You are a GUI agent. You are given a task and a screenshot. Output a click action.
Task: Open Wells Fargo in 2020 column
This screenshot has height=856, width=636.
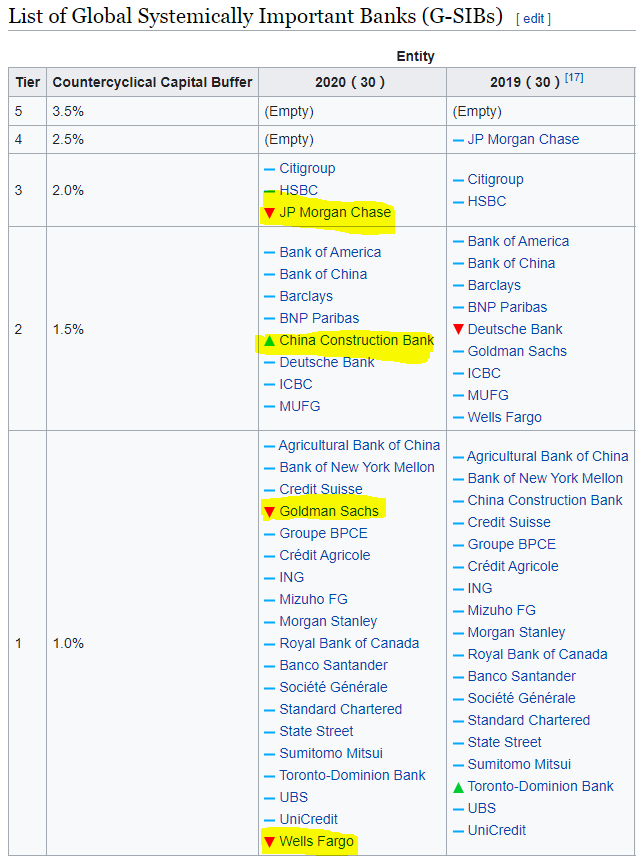[x=317, y=842]
